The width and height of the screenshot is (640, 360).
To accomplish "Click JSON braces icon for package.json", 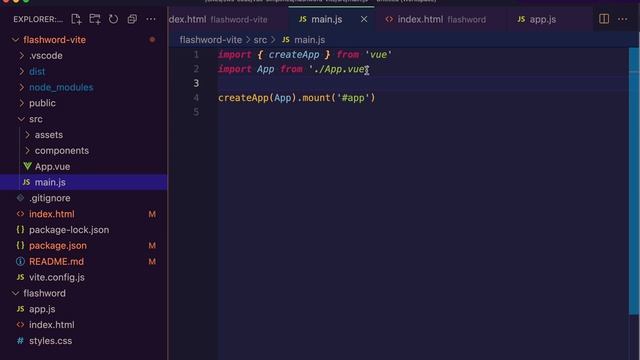I will (20, 246).
